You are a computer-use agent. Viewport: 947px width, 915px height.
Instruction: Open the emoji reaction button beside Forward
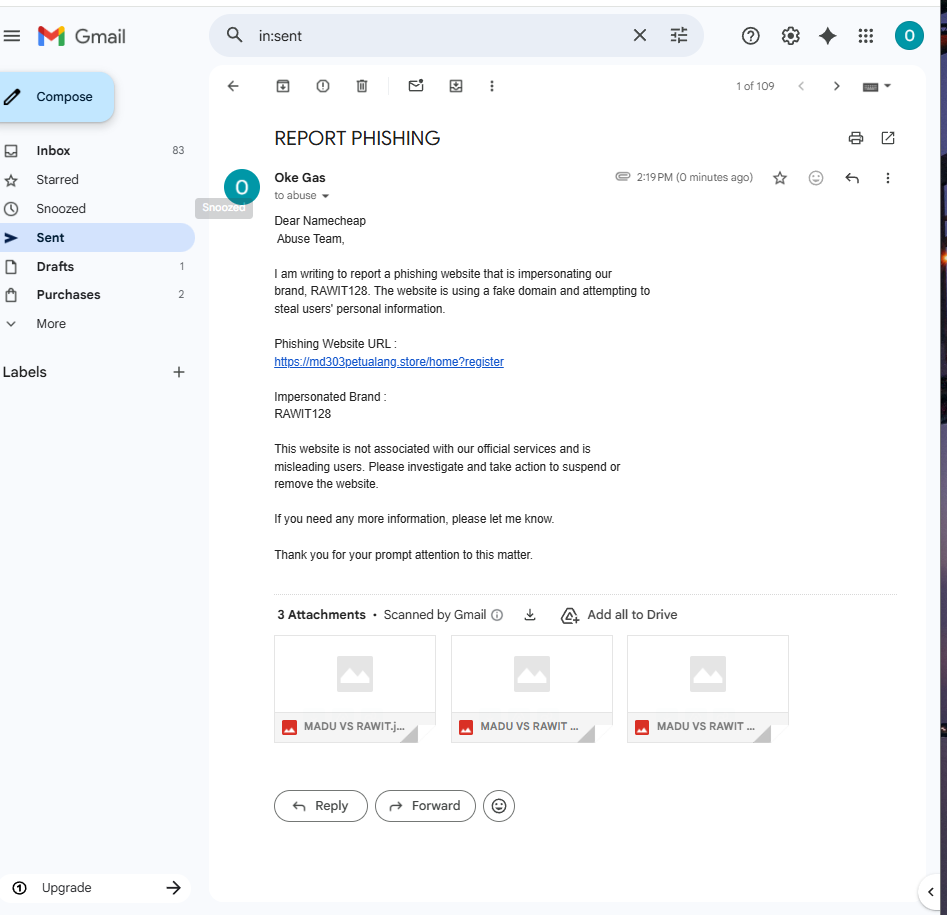499,806
